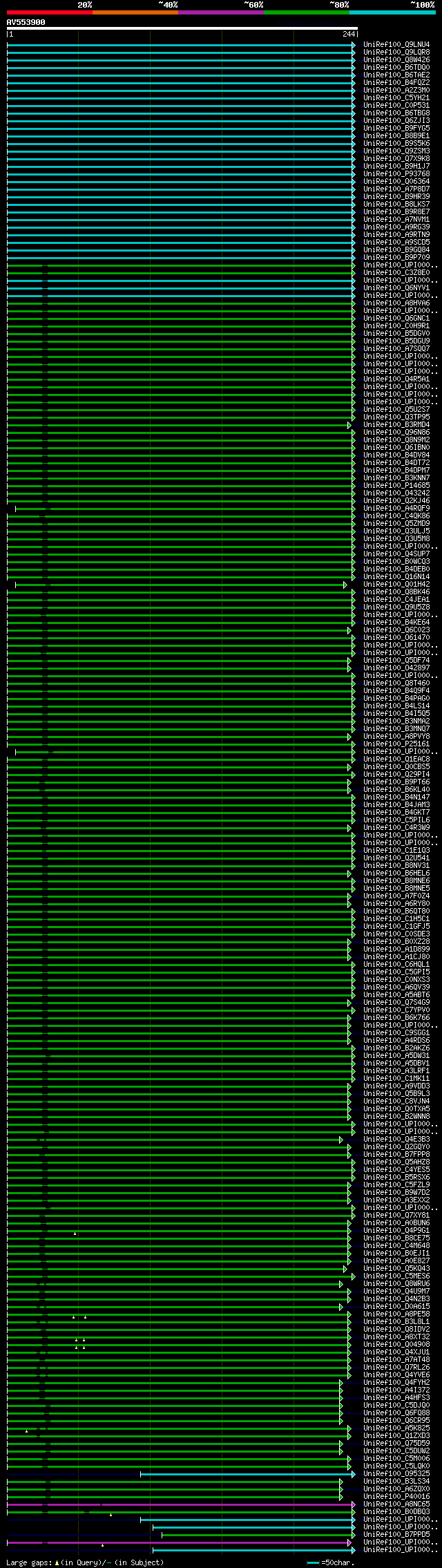This screenshot has width=442, height=1568.
Task: Select hit label UniRef100_Q6GNC1
Action: 396,318
